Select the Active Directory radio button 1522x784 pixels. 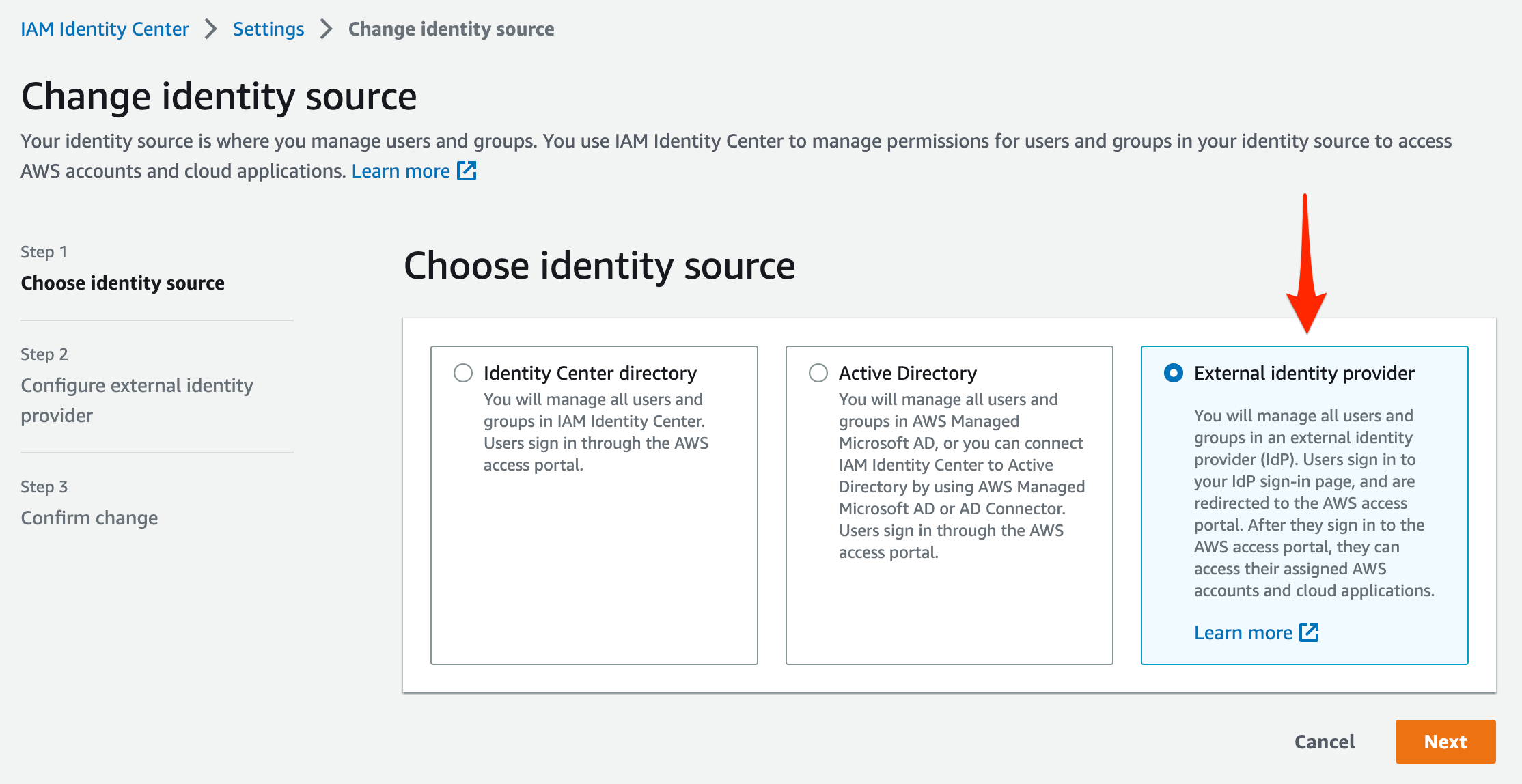(x=818, y=373)
